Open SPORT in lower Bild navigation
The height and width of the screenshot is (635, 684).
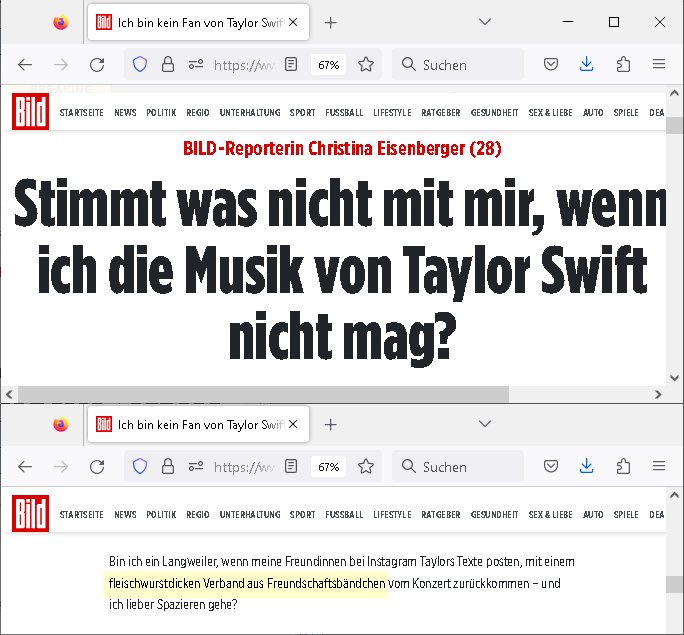pyautogui.click(x=302, y=515)
